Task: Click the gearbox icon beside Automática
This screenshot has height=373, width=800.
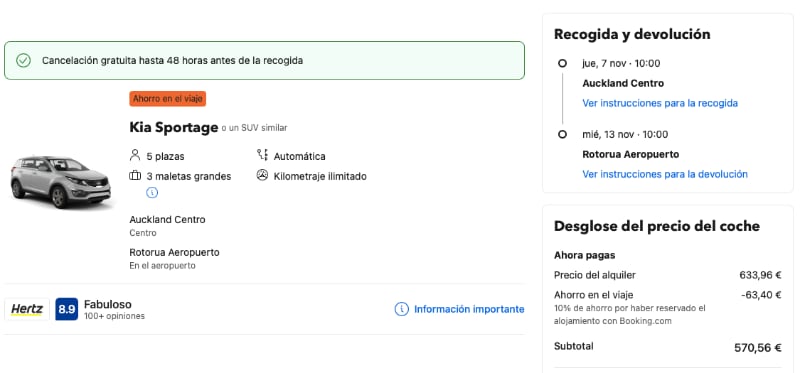Action: click(262, 155)
